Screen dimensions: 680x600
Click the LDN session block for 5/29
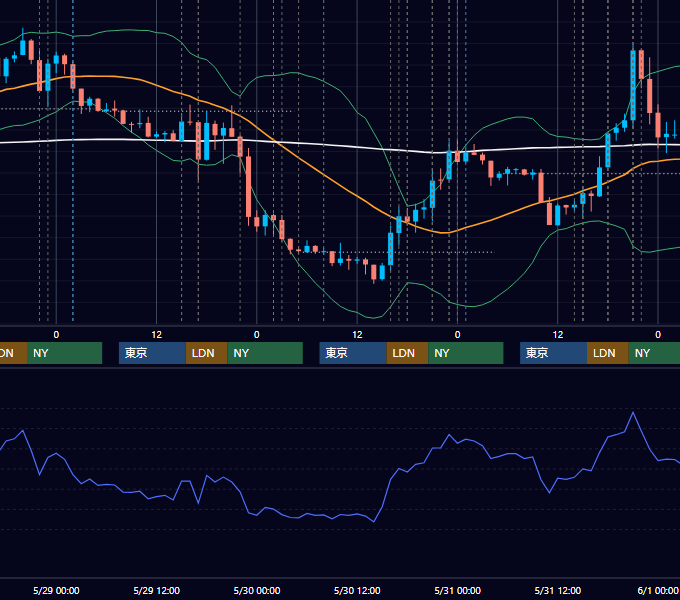pyautogui.click(x=206, y=353)
